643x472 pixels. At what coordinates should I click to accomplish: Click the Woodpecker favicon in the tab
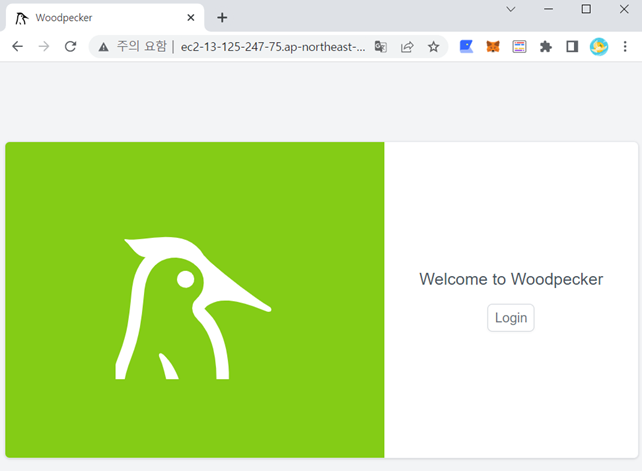(x=21, y=18)
